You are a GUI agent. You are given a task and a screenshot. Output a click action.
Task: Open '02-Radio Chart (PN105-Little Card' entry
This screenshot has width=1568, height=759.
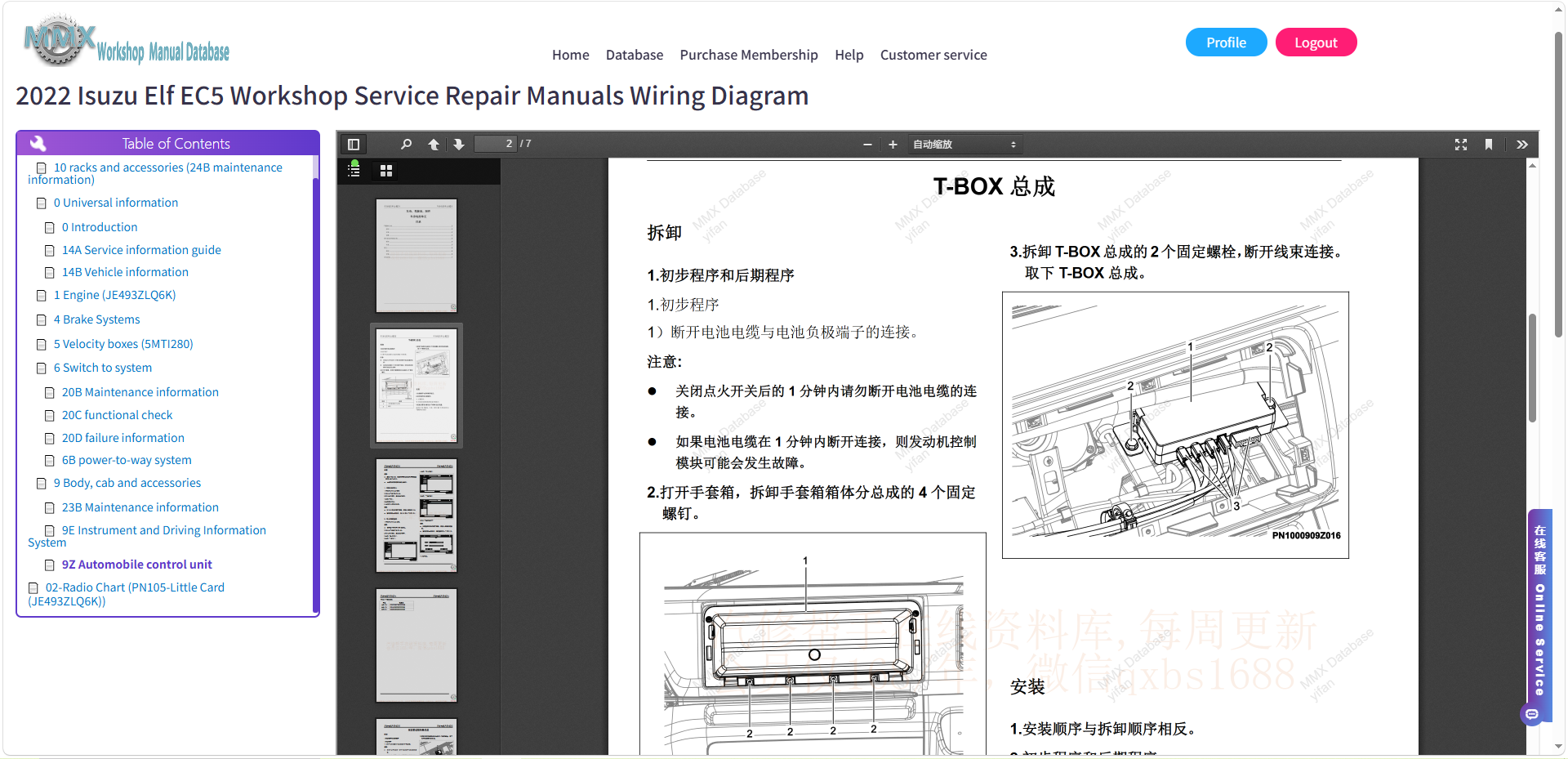coord(126,594)
